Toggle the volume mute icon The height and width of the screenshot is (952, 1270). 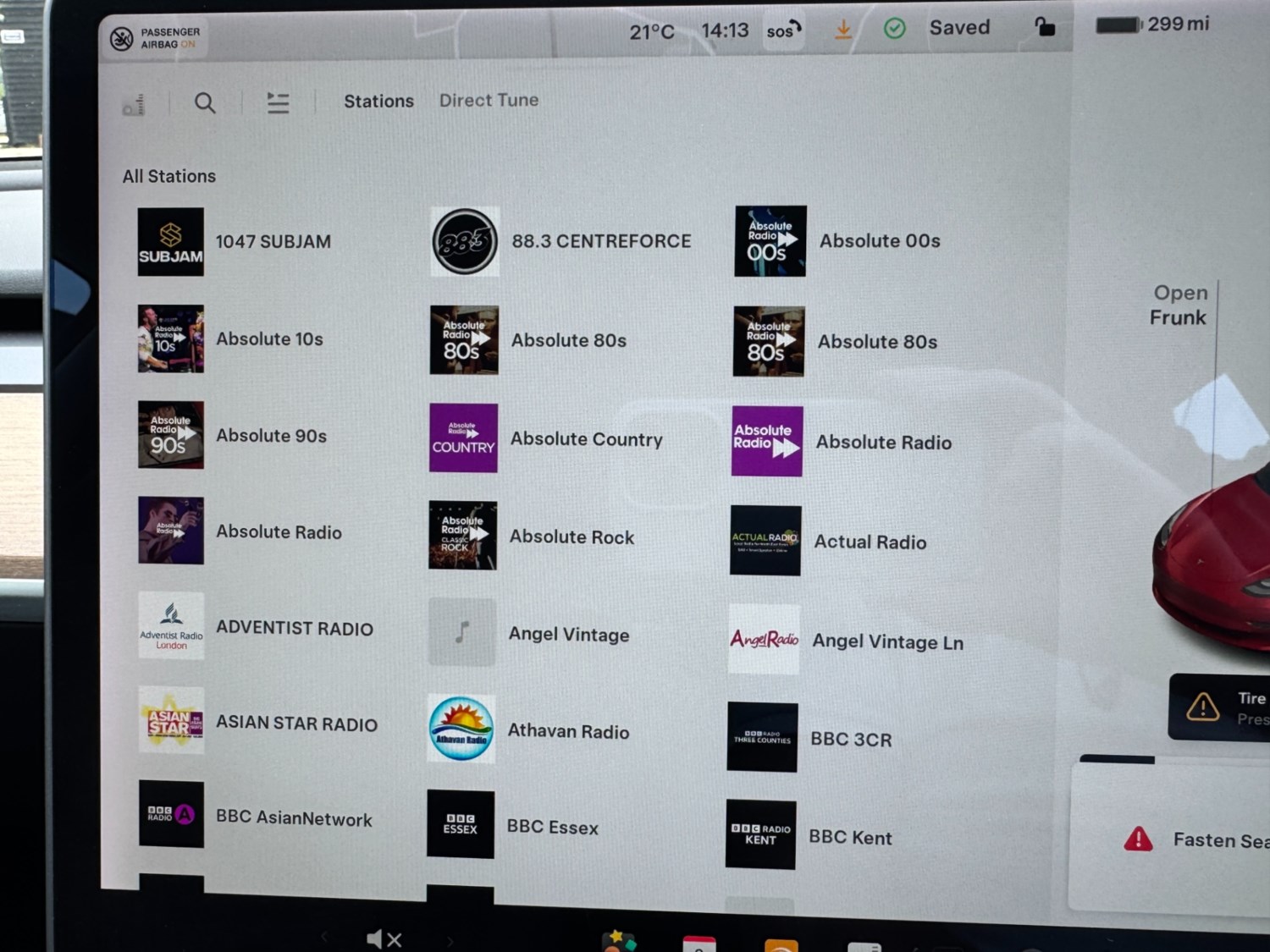384,939
